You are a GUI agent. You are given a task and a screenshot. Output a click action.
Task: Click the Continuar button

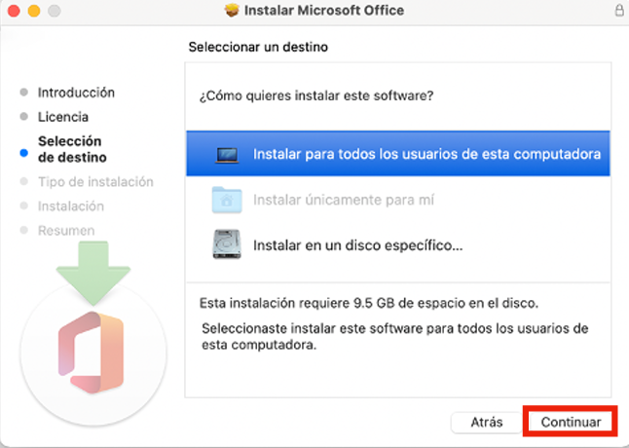point(571,422)
